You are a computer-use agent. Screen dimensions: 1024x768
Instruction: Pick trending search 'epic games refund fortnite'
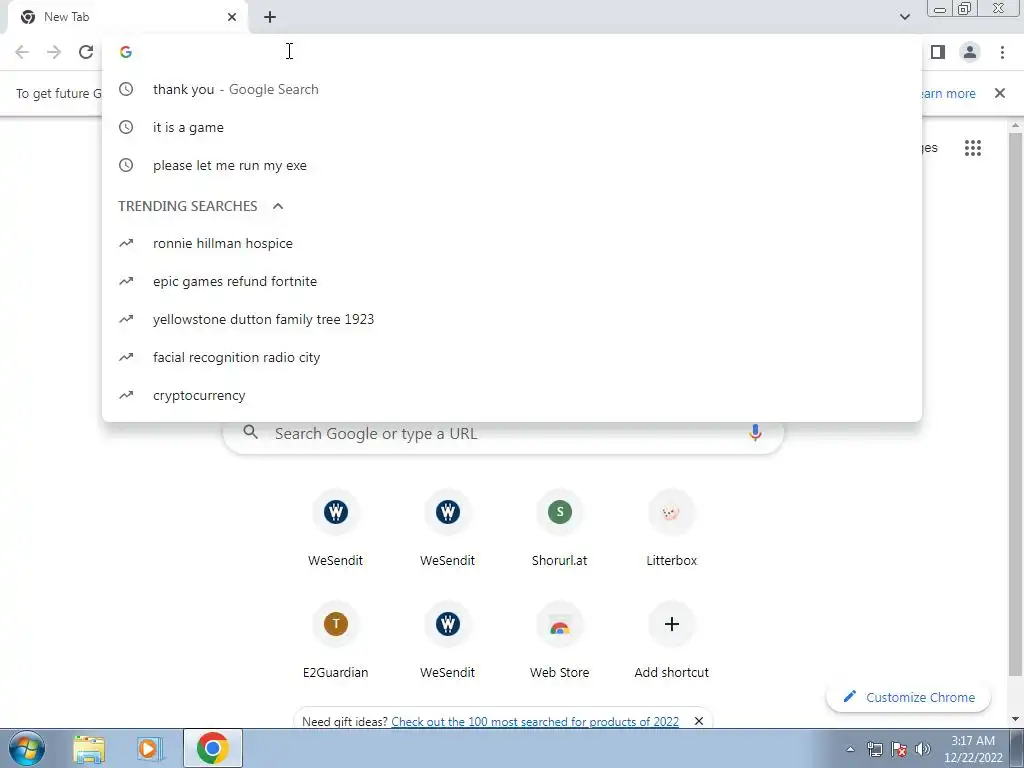tap(512, 281)
